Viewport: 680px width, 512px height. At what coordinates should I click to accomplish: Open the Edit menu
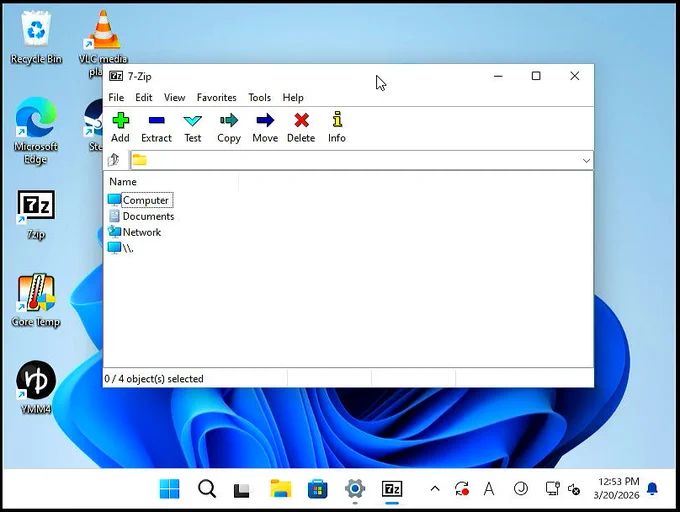(144, 98)
